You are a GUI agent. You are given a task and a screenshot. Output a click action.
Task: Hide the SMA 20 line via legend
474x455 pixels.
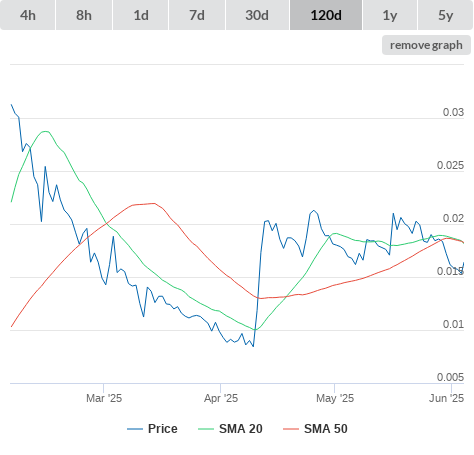[230, 429]
